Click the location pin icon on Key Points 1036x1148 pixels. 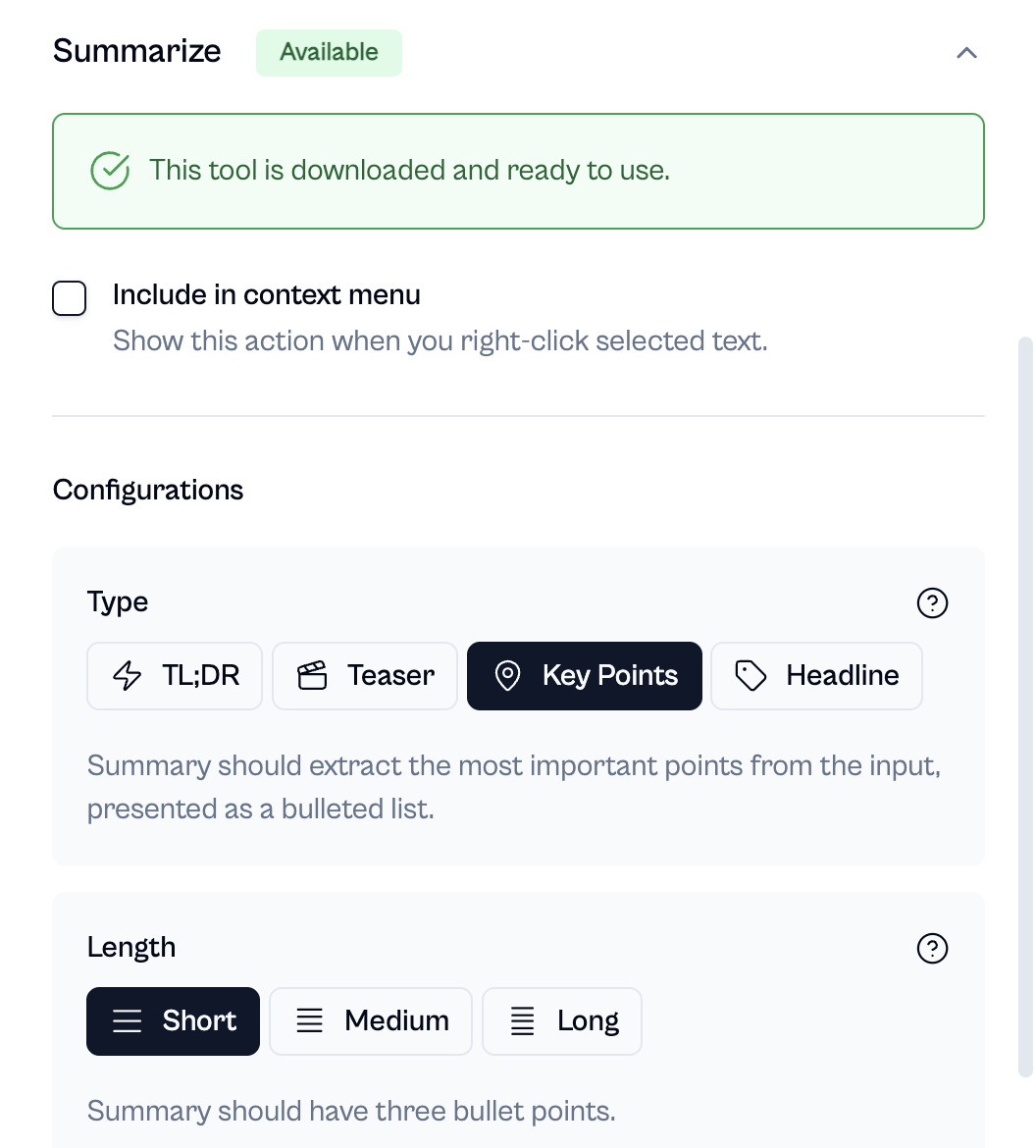tap(507, 676)
